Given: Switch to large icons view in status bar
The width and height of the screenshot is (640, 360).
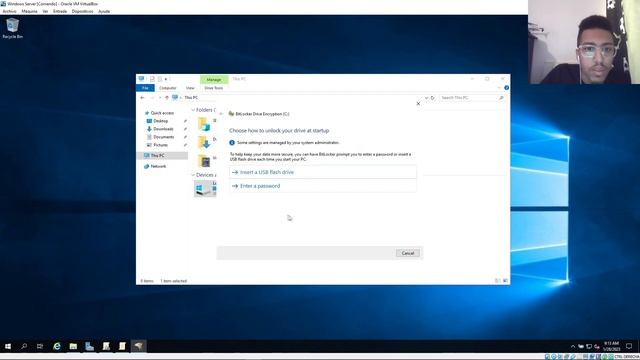Looking at the screenshot, I should (x=506, y=281).
